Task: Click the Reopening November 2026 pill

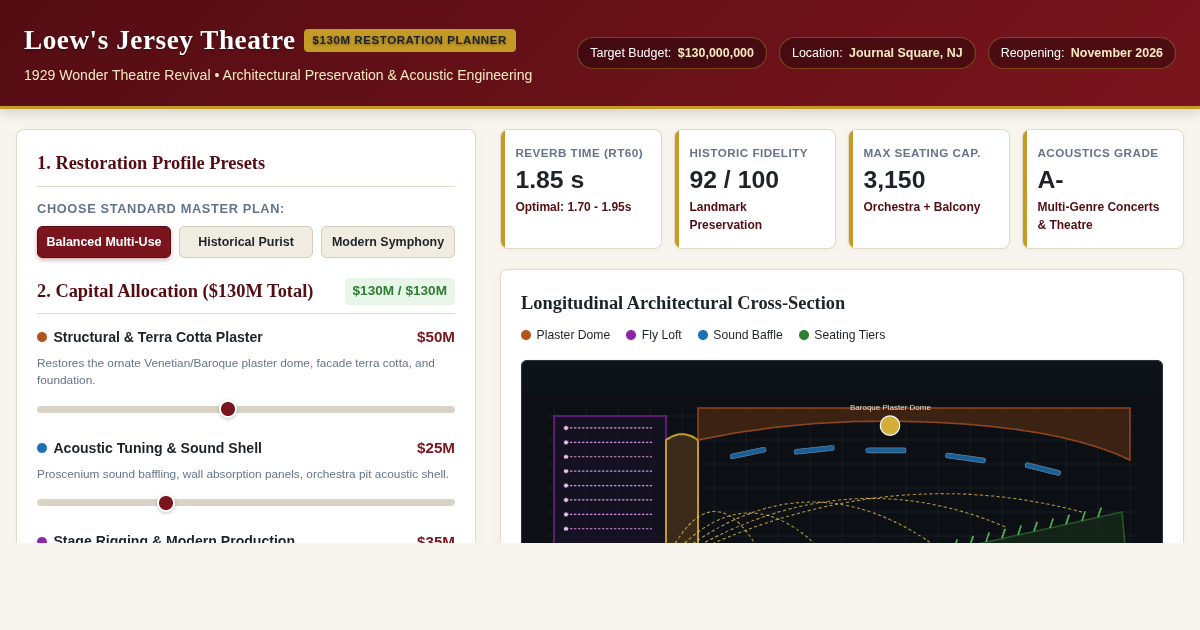Action: (1082, 53)
